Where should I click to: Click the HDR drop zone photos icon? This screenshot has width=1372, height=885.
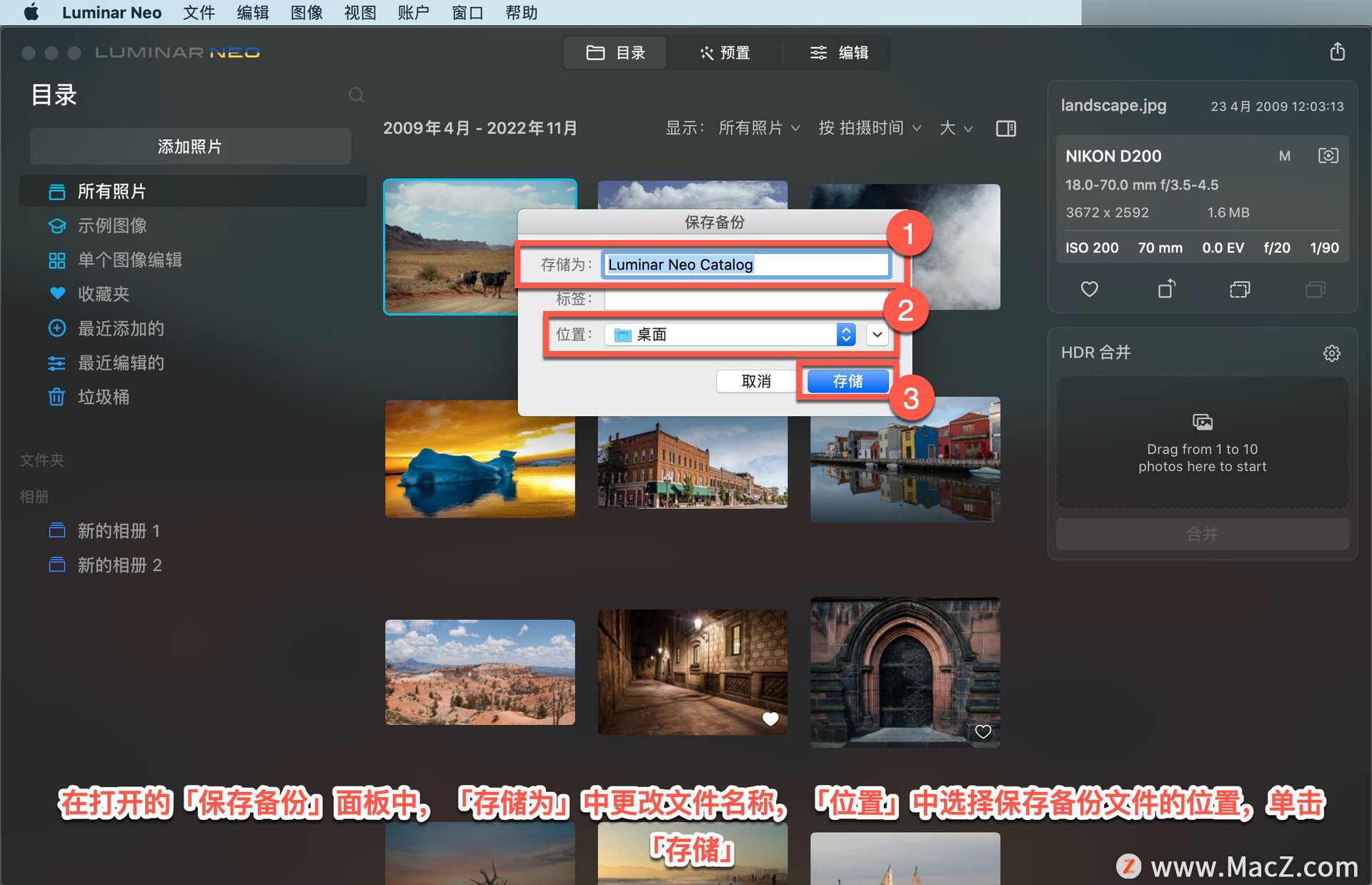click(1203, 422)
